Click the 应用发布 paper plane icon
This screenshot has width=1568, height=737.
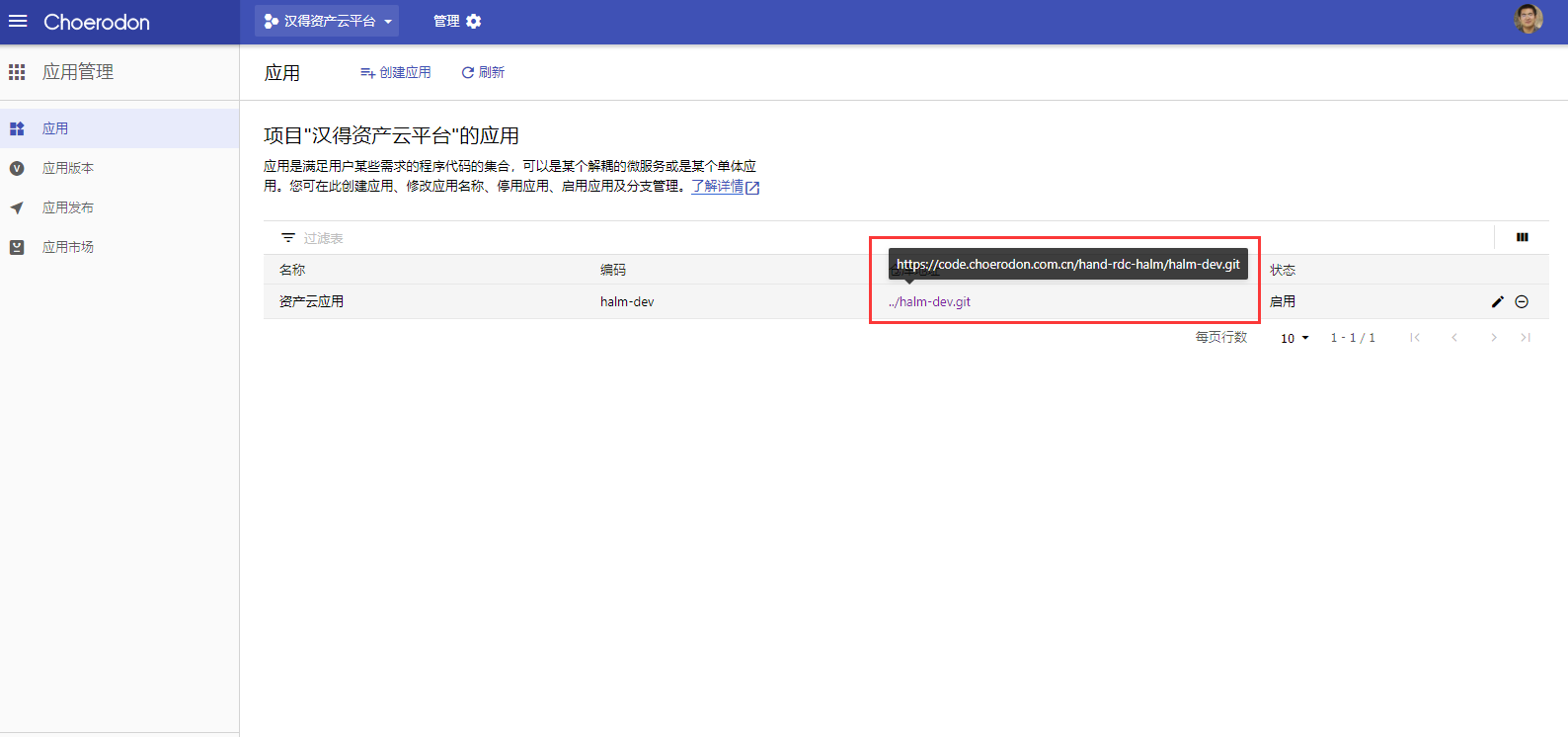17,207
